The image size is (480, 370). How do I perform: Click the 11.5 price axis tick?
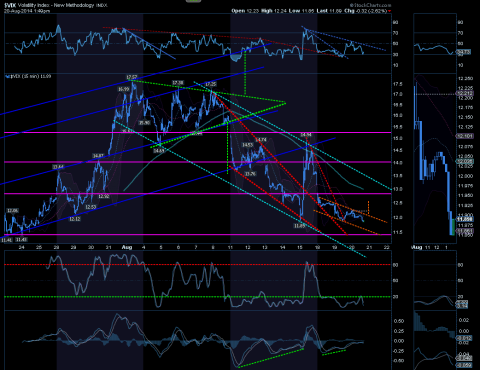[x=397, y=232]
